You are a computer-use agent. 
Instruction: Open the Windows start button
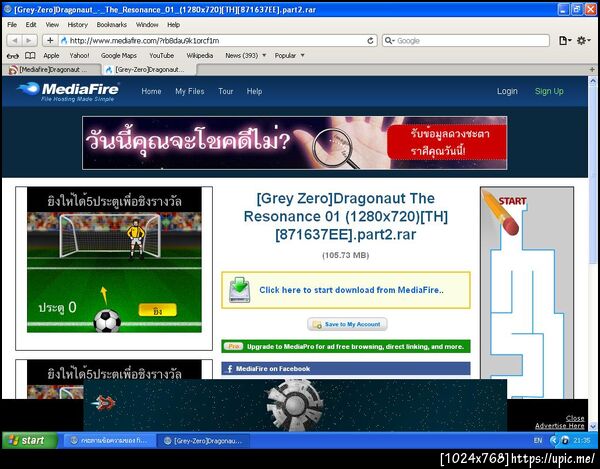pyautogui.click(x=30, y=440)
